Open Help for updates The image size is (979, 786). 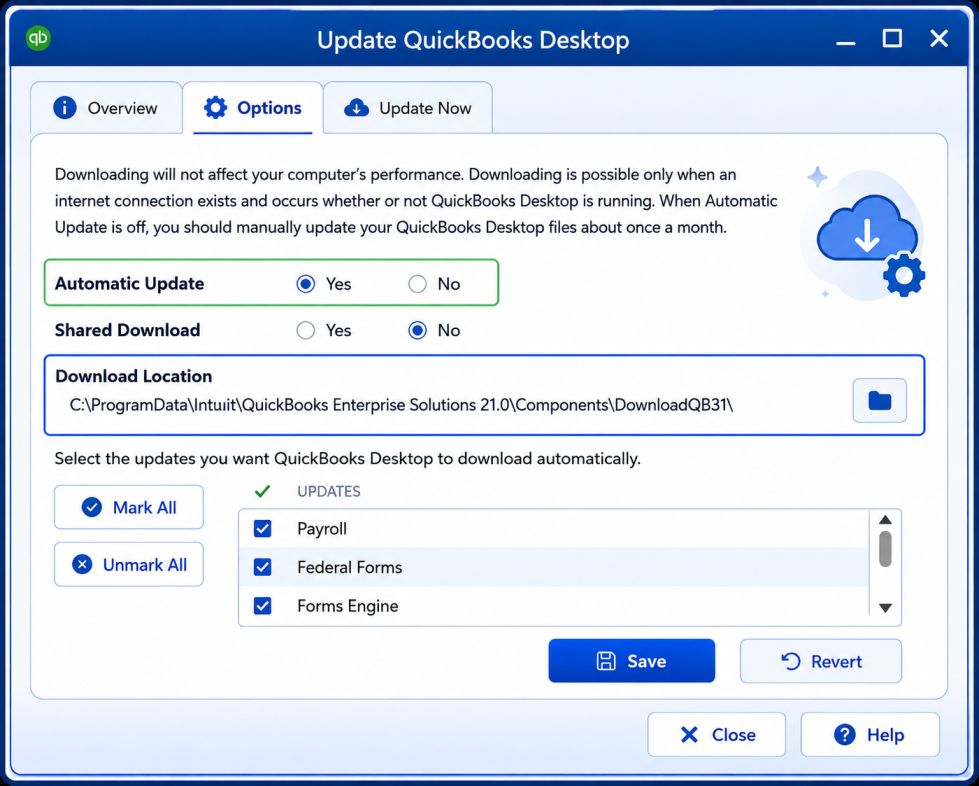[870, 734]
